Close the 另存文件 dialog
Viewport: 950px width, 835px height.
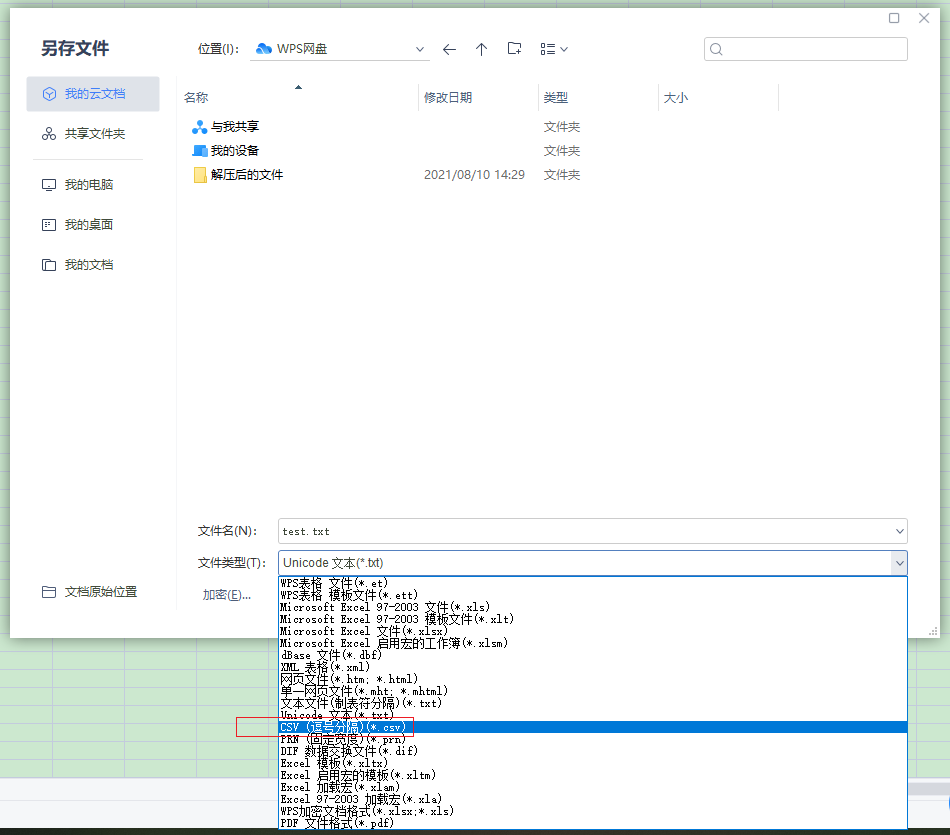[x=923, y=18]
